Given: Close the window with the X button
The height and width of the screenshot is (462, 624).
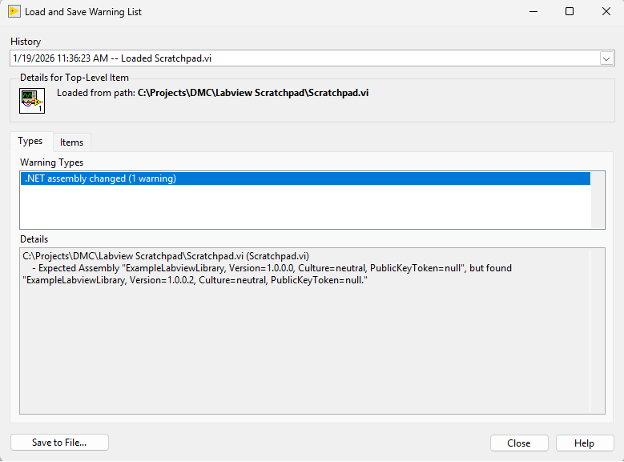Looking at the screenshot, I should pos(606,12).
